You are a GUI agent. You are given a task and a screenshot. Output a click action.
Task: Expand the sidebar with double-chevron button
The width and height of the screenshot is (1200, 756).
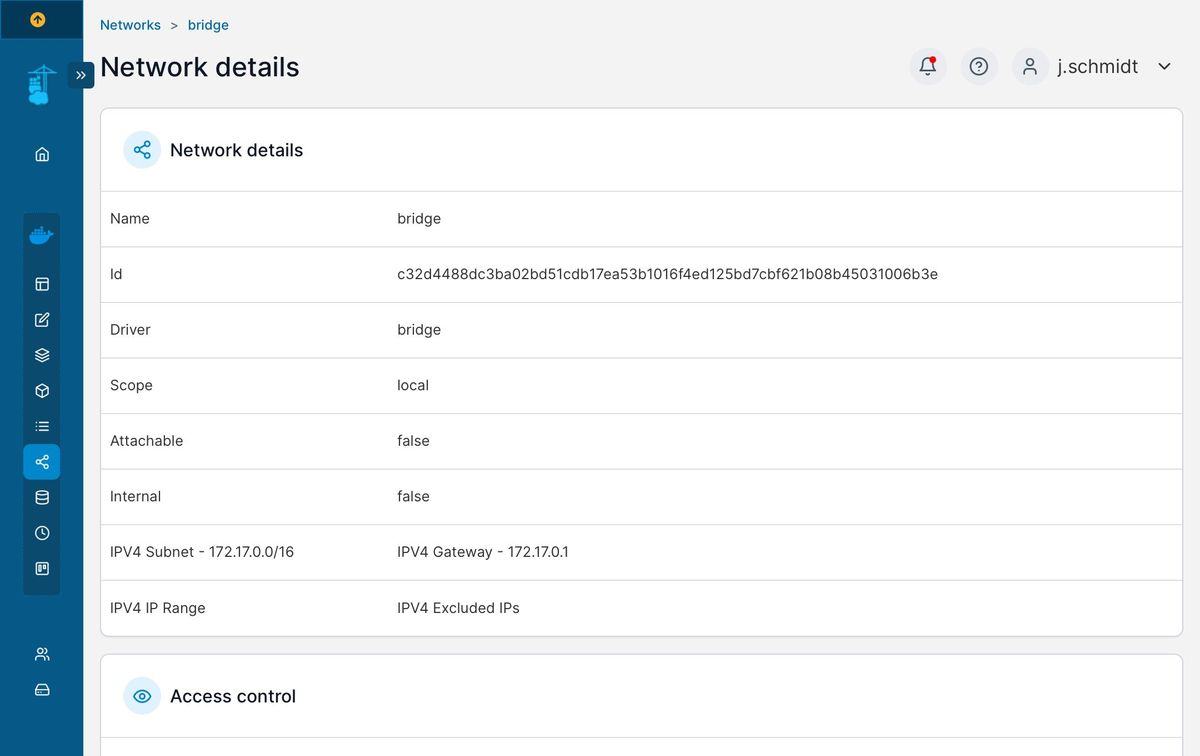click(81, 75)
